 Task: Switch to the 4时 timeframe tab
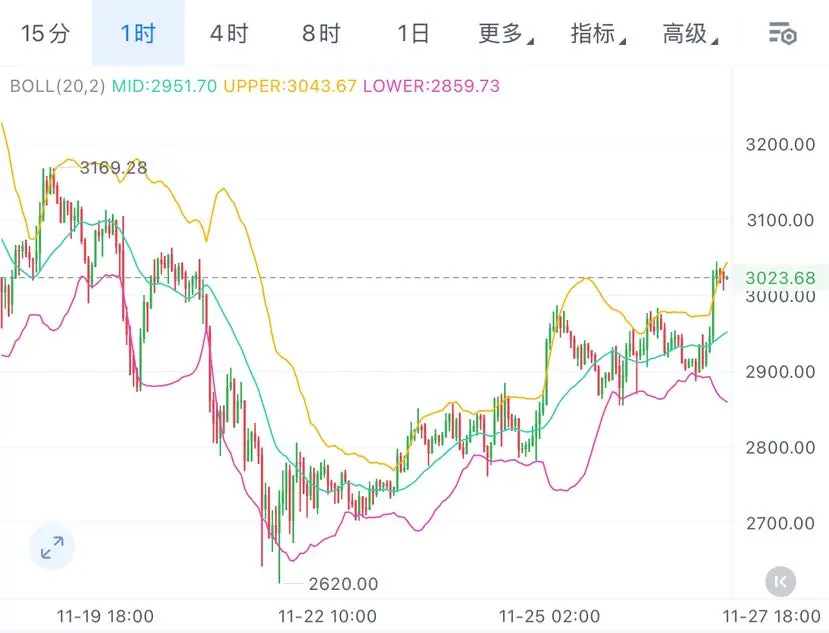coord(229,33)
